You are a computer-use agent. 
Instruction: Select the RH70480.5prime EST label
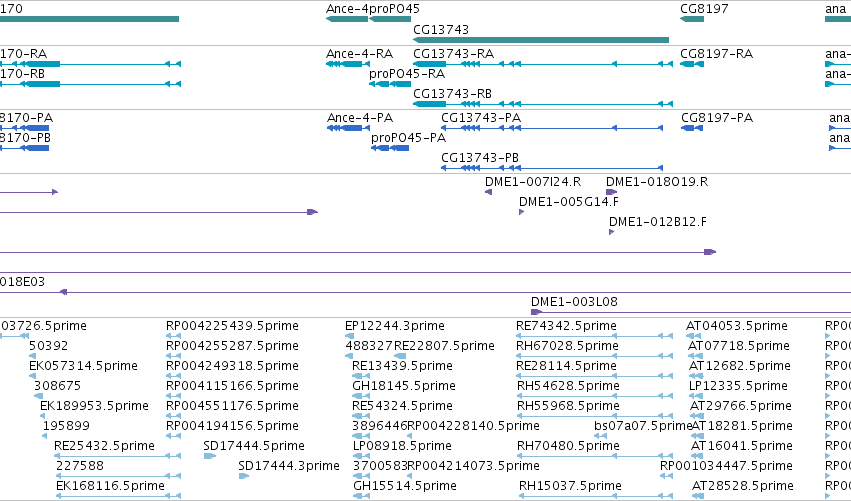click(x=568, y=446)
